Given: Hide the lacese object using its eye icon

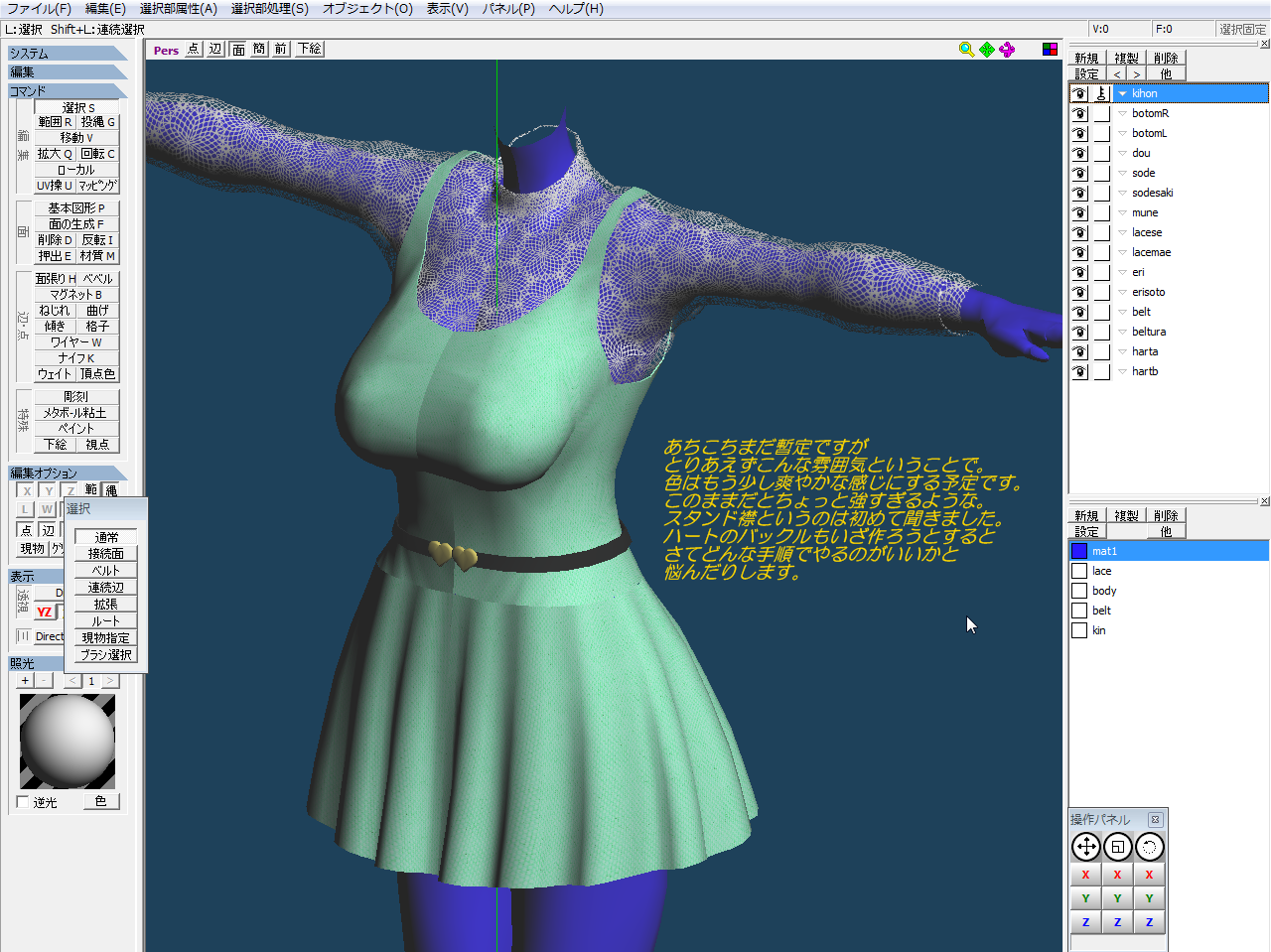Looking at the screenshot, I should pyautogui.click(x=1079, y=232).
